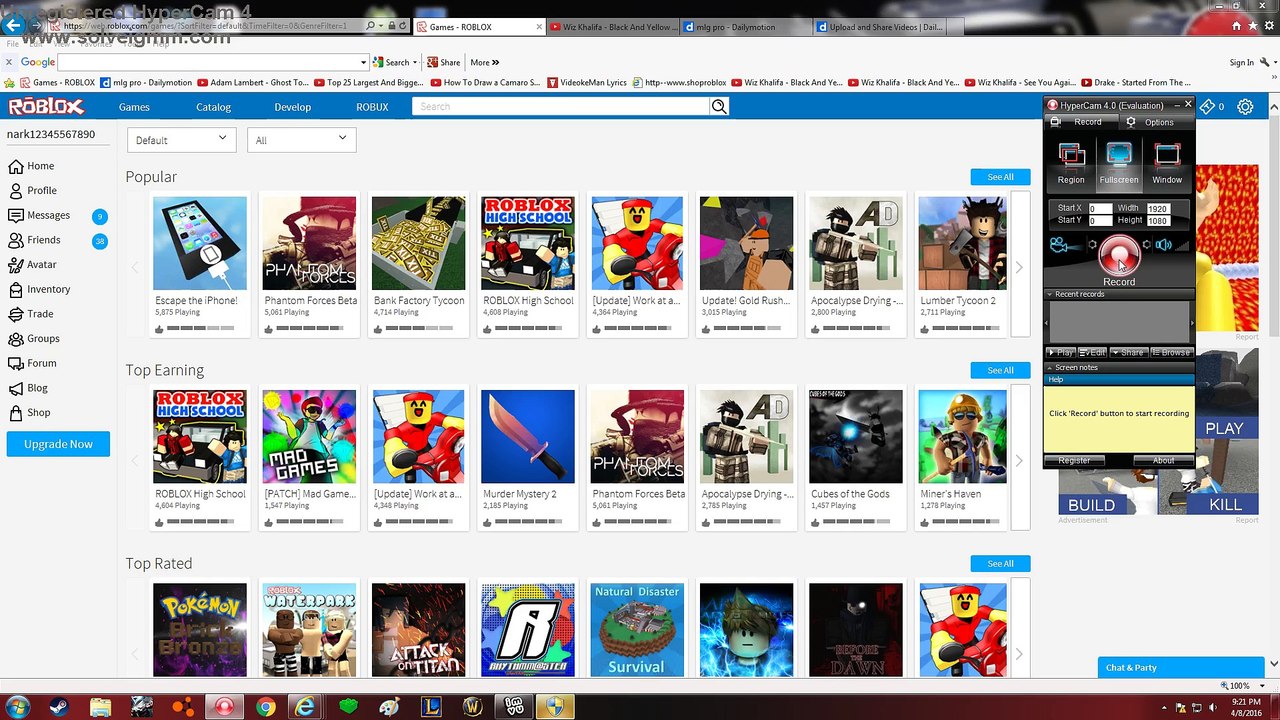Open Shop in the Roblox sidebar
The image size is (1280, 720).
(30, 412)
